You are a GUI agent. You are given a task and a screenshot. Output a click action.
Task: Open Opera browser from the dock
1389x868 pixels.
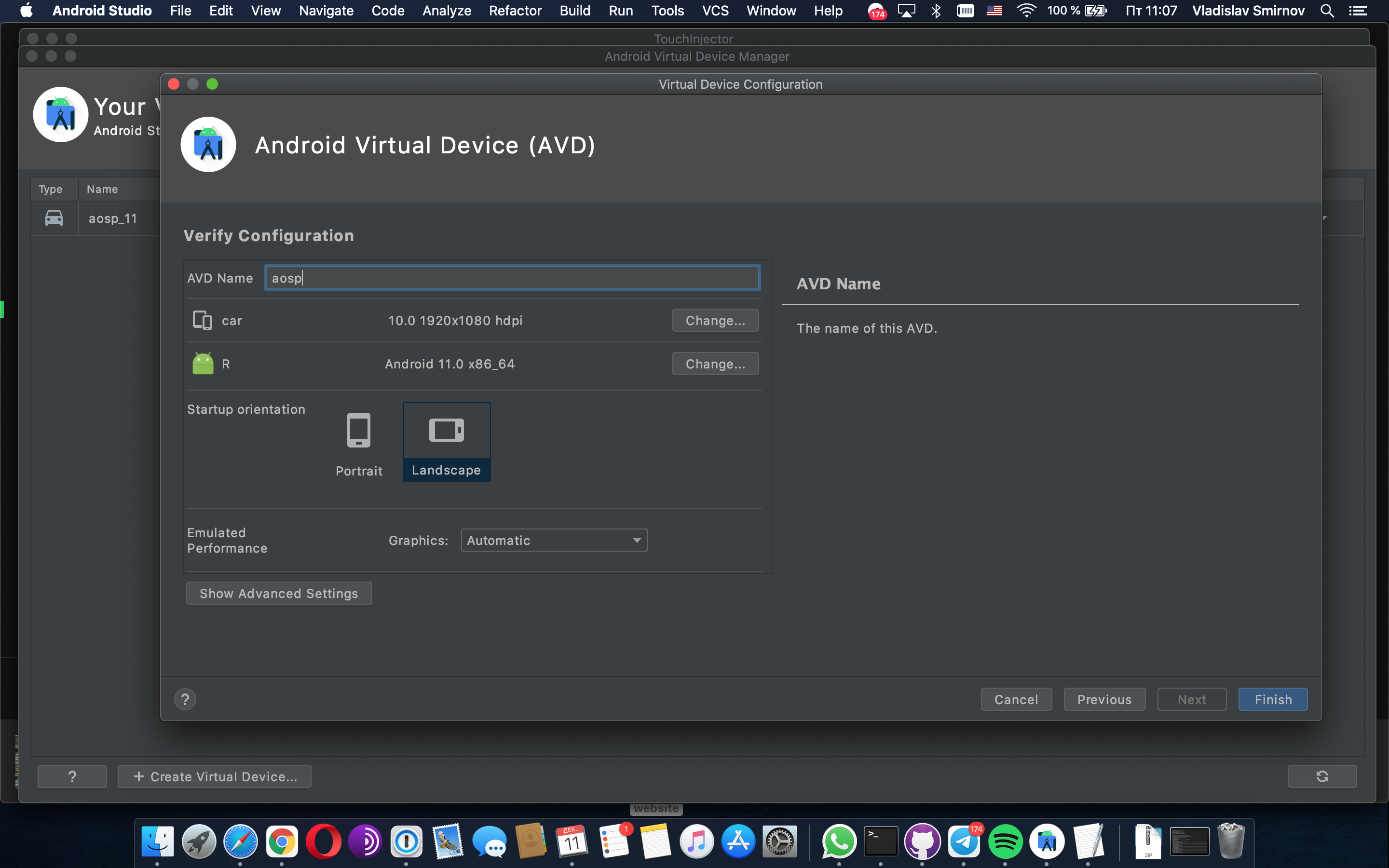tap(323, 841)
